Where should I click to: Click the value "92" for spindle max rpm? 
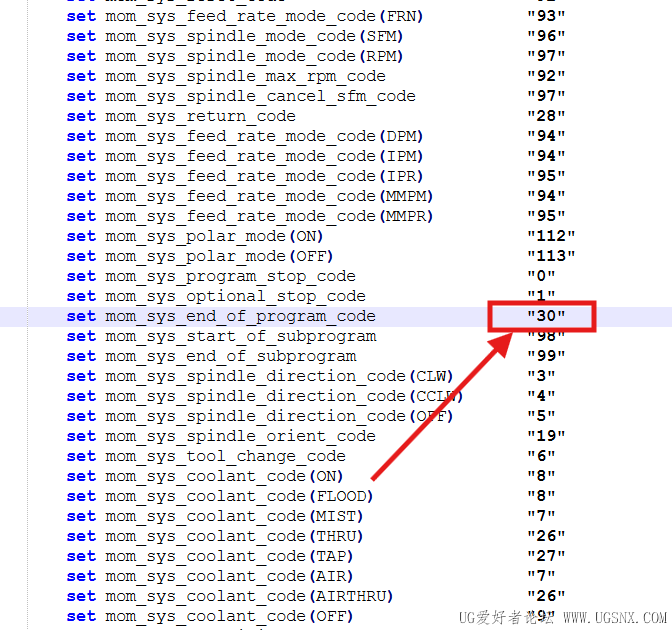(546, 76)
